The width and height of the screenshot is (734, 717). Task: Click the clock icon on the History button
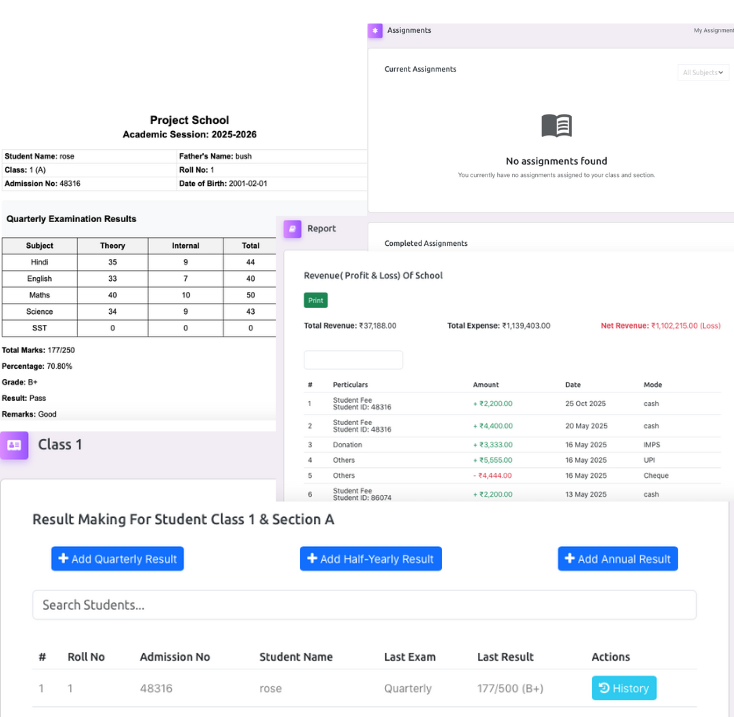603,688
